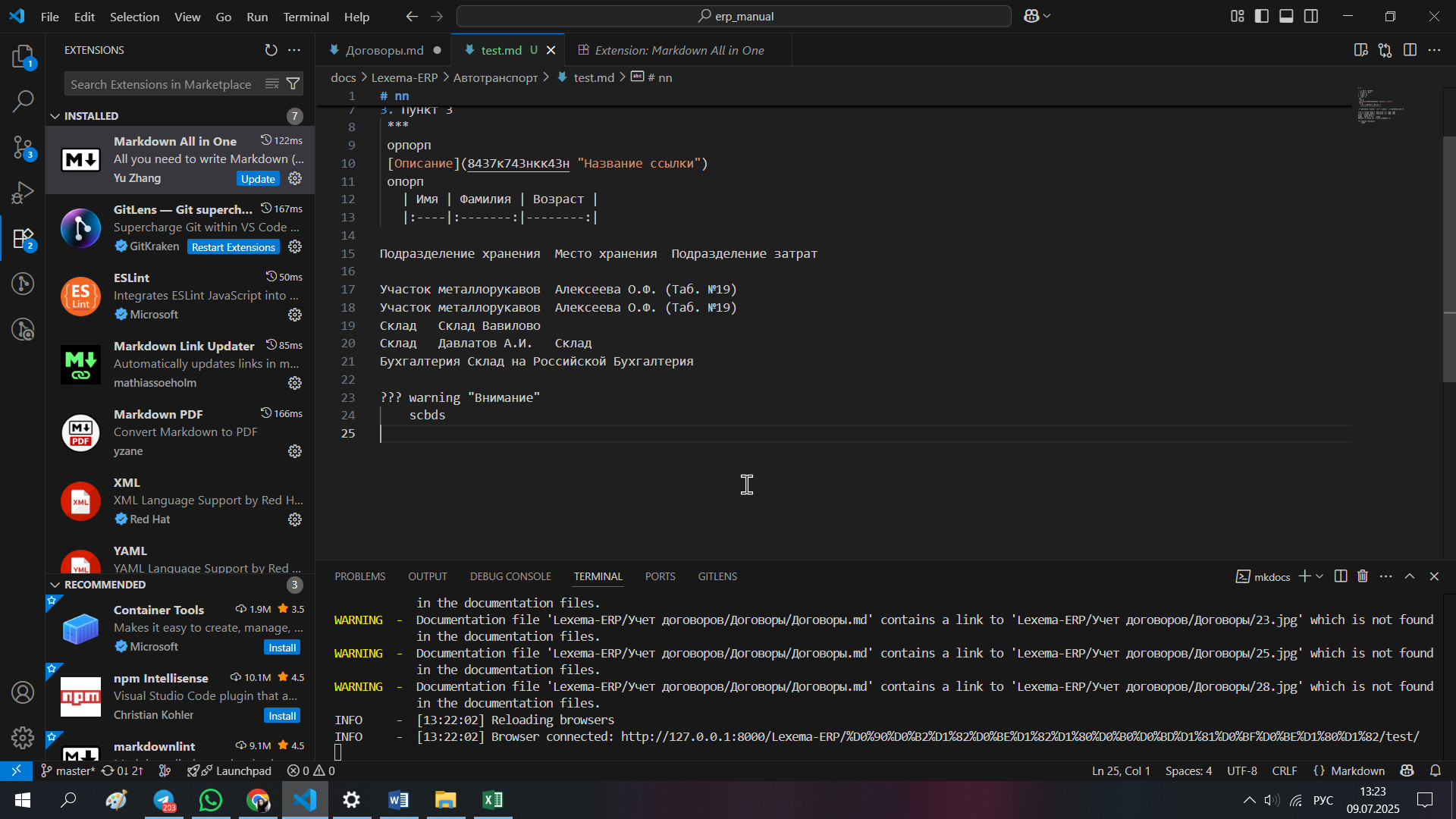Open changes compare icon in editor toolbar

(1385, 50)
